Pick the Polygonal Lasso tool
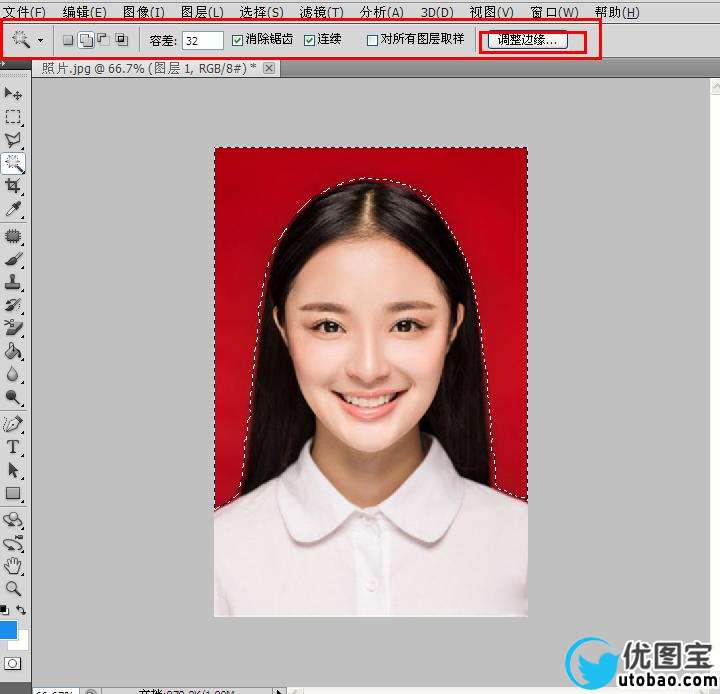This screenshot has height=694, width=720. 14,140
